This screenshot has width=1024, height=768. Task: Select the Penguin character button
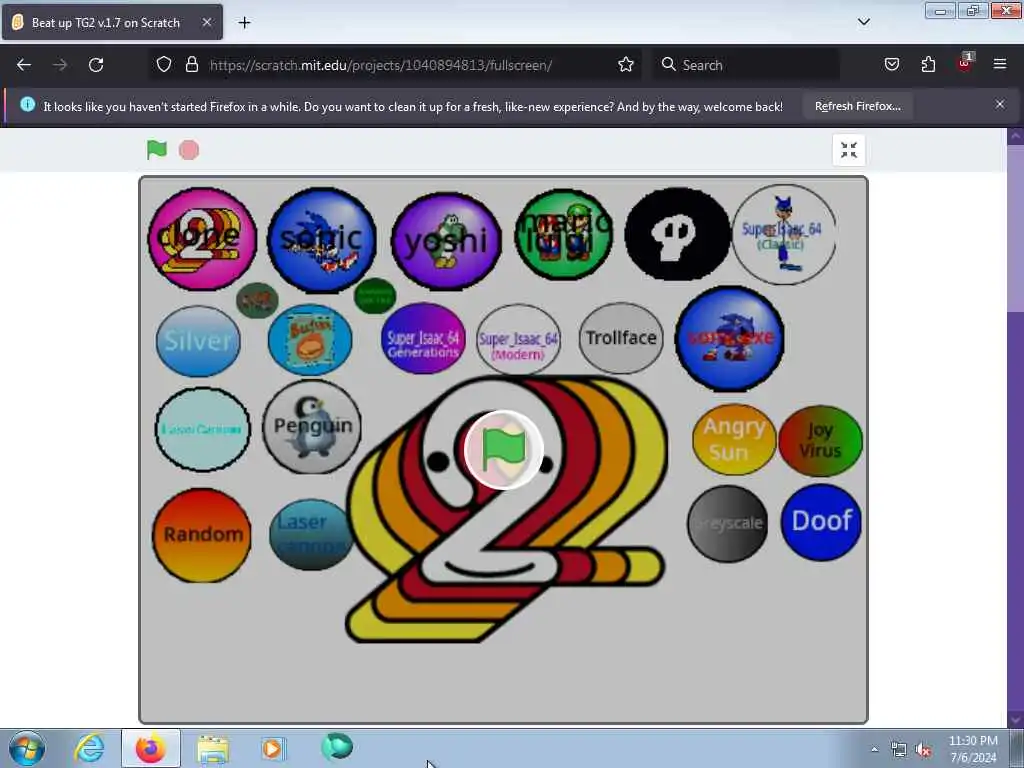[x=312, y=426]
